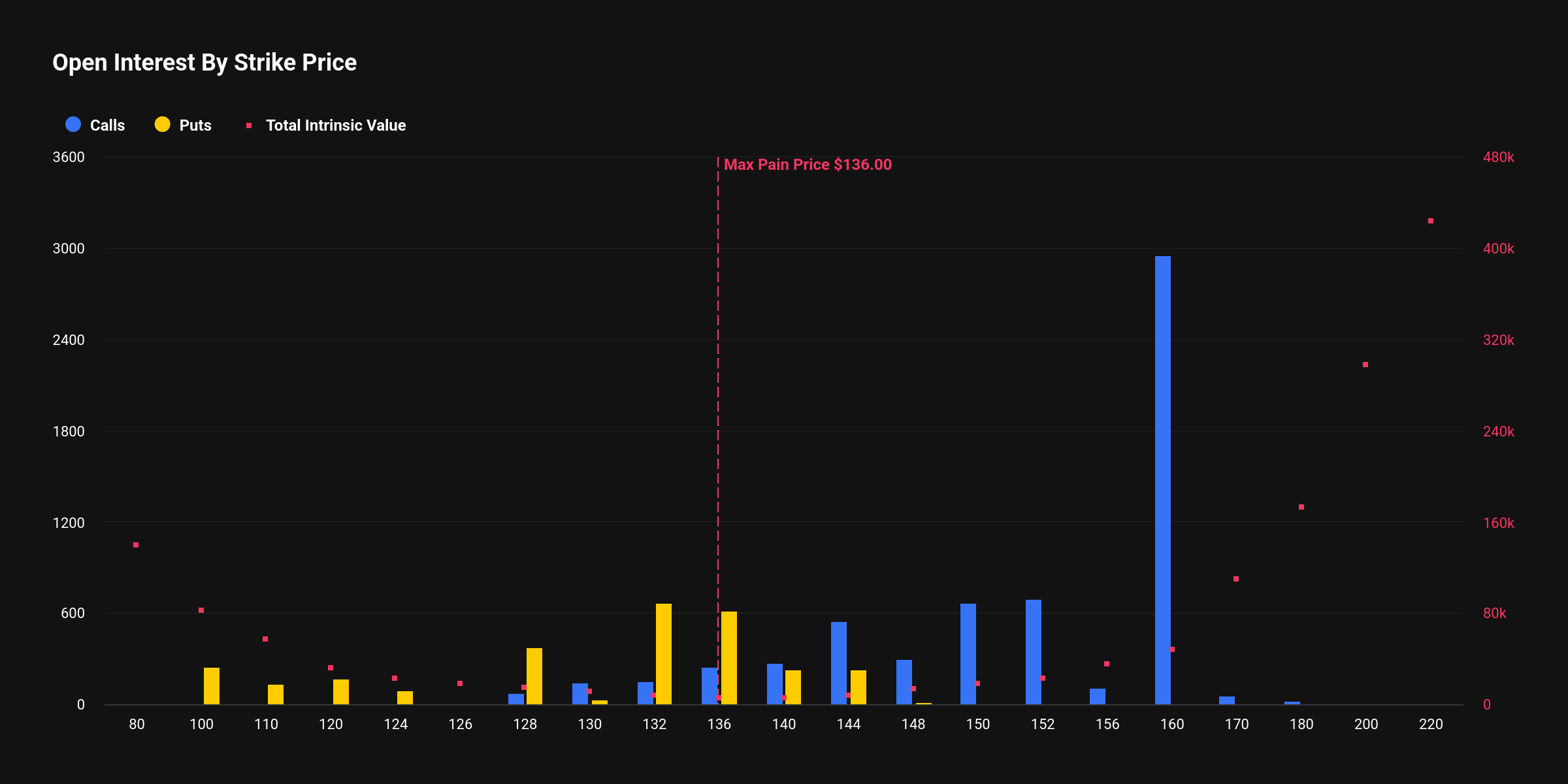Image resolution: width=1568 pixels, height=784 pixels.
Task: Click the intrinsic value point at strike 200
Action: tap(1365, 365)
